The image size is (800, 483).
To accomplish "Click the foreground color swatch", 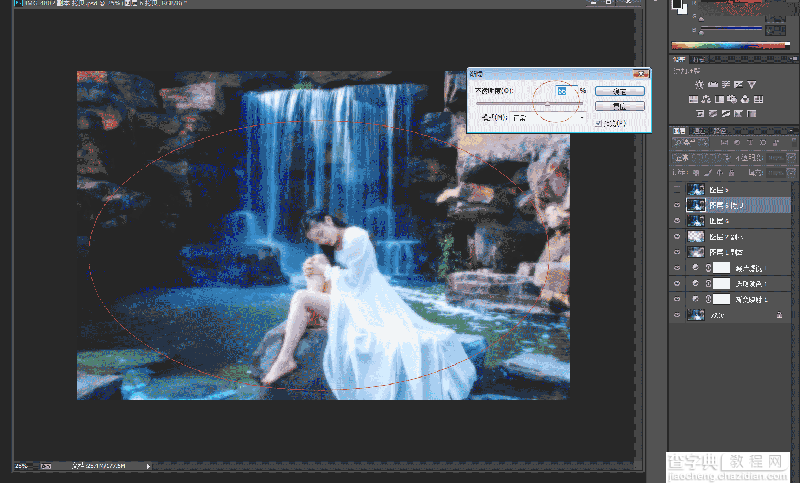I will click(x=677, y=4).
